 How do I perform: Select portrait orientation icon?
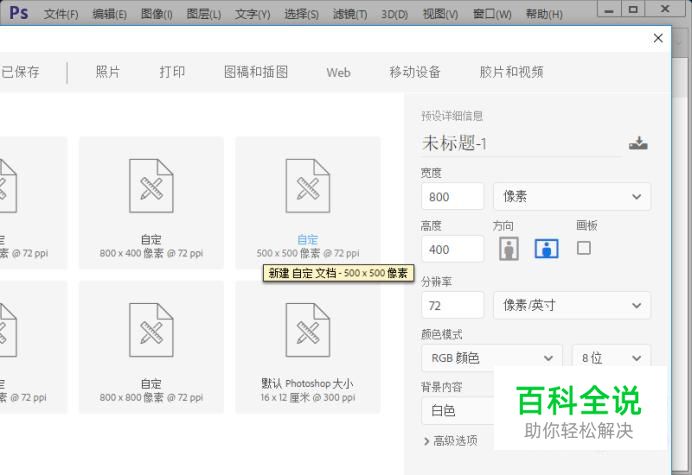coord(508,249)
